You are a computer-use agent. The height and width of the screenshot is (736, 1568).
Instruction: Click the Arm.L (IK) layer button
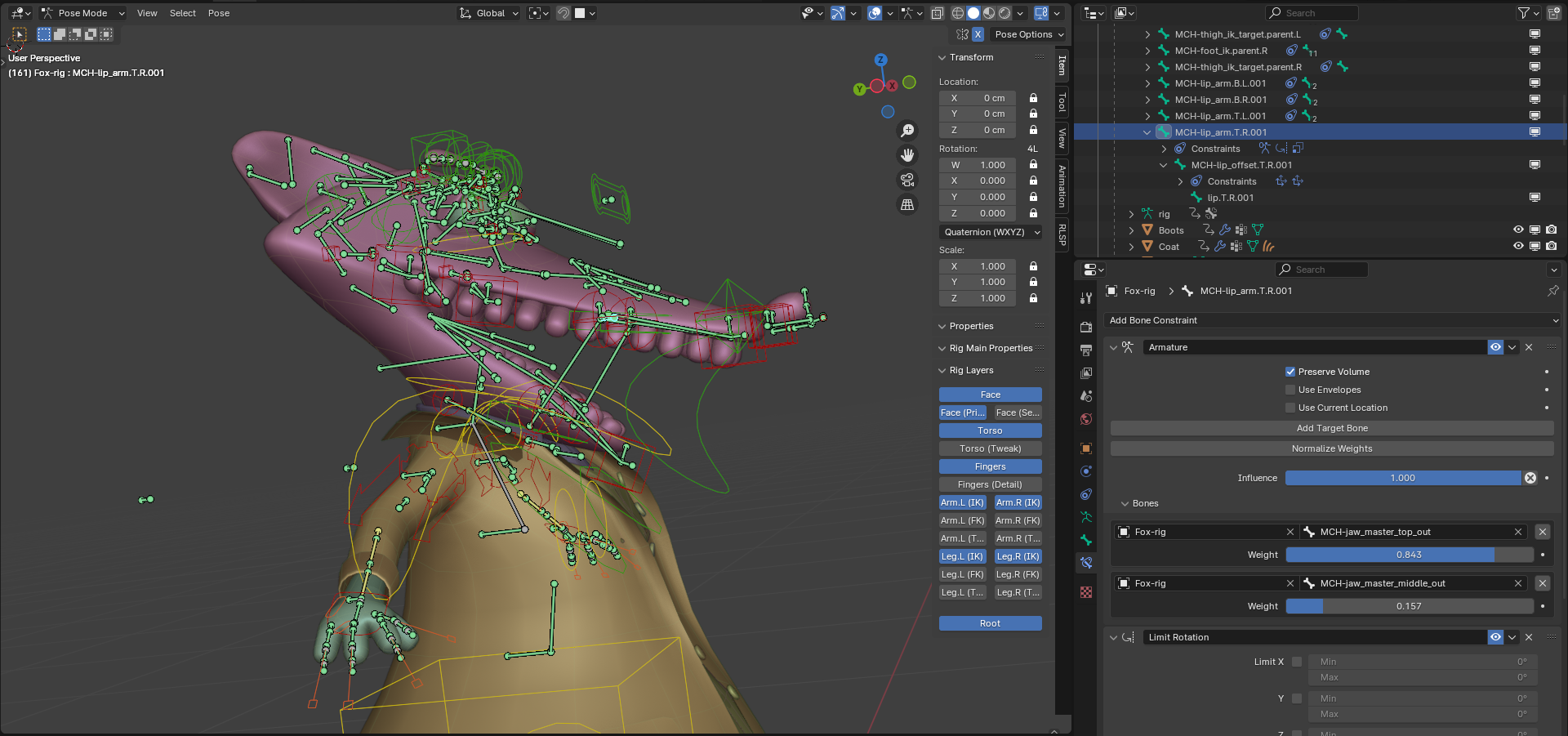pos(963,502)
